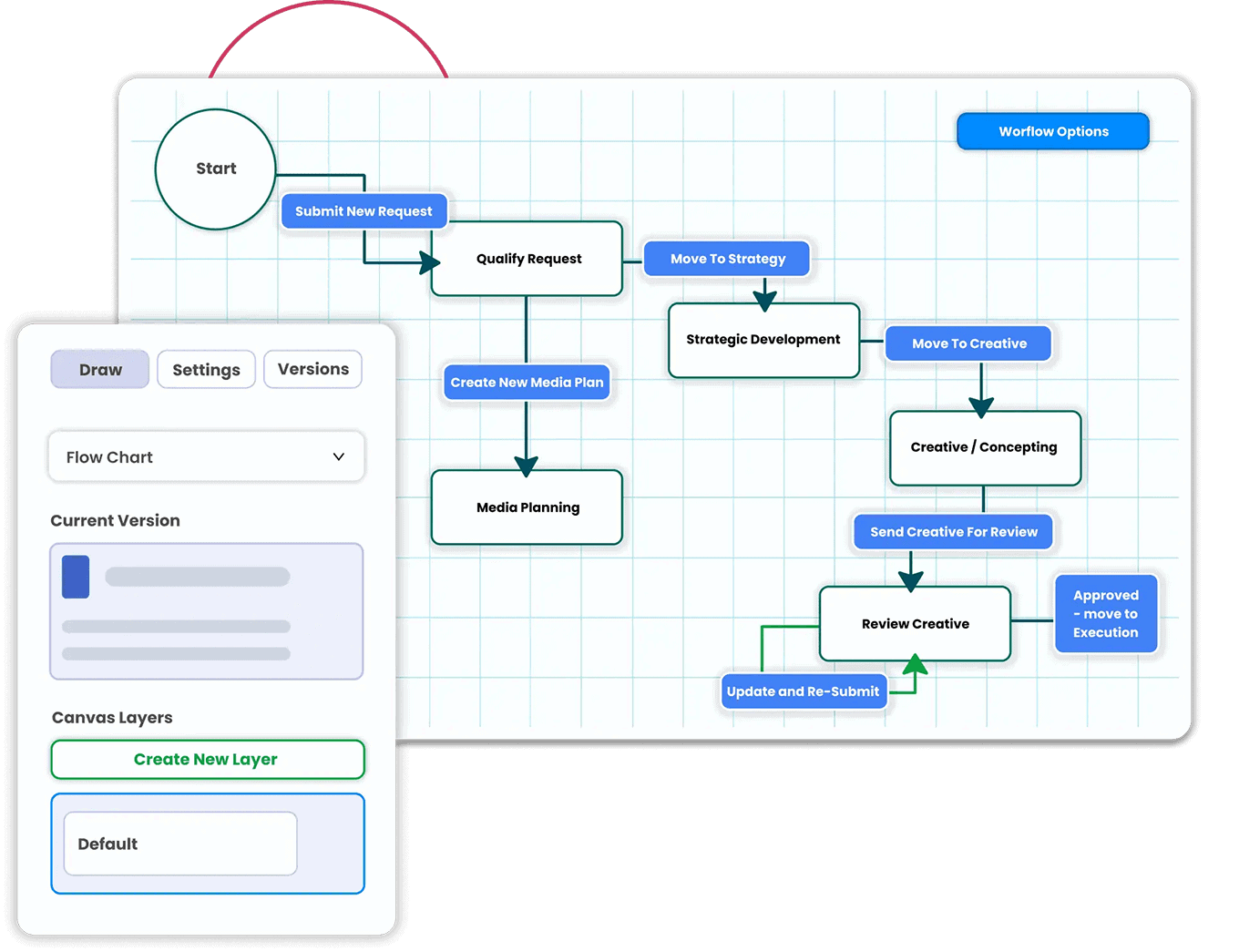
Task: Click the Update and Re-Submit label
Action: 804,691
